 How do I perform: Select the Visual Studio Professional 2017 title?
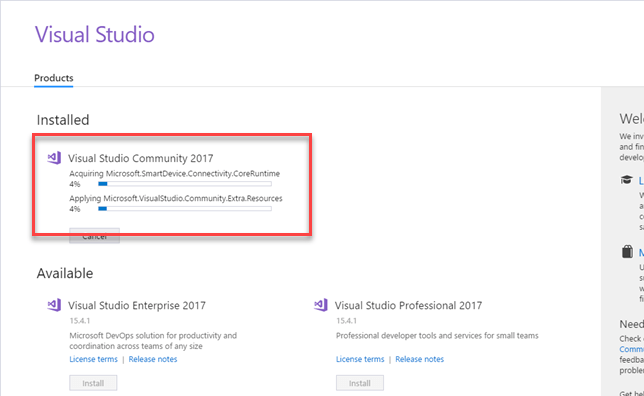pyautogui.click(x=408, y=306)
